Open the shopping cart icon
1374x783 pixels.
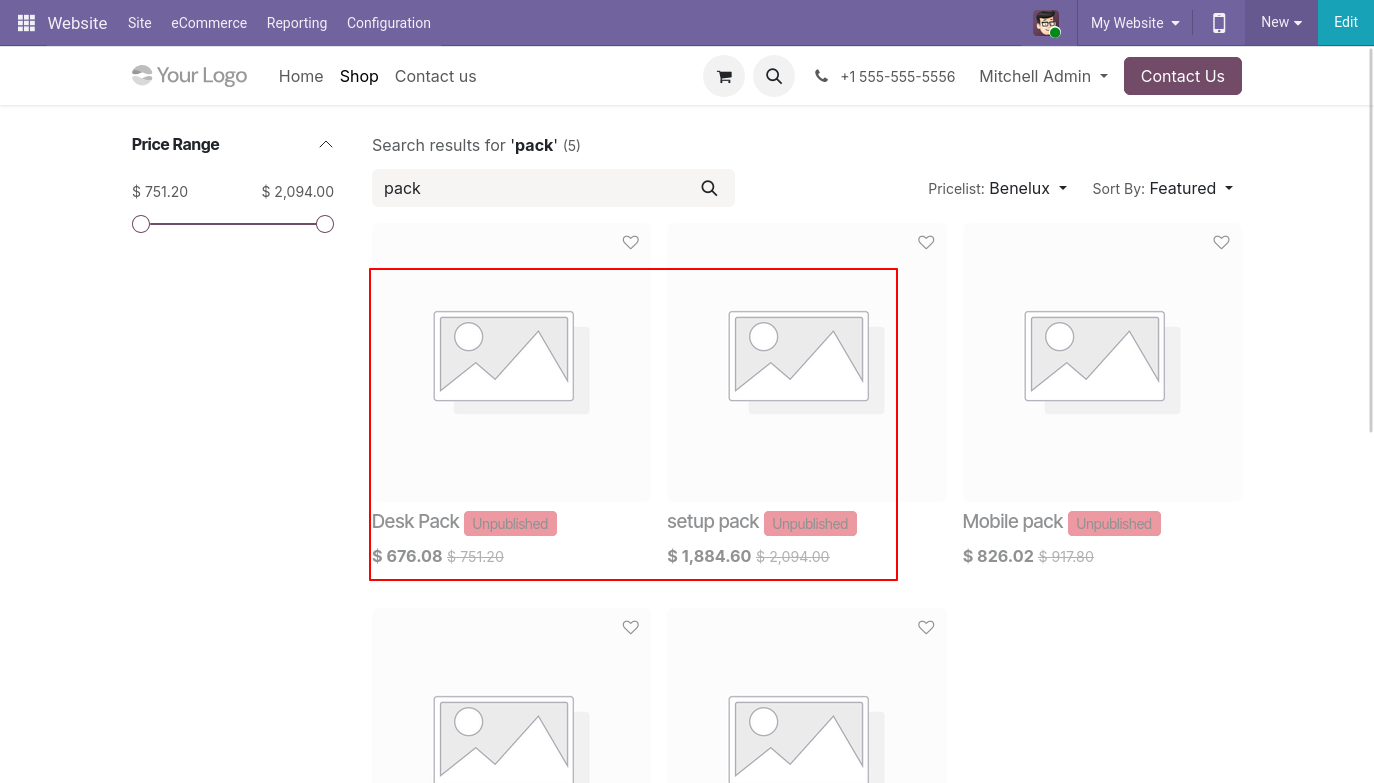(724, 76)
